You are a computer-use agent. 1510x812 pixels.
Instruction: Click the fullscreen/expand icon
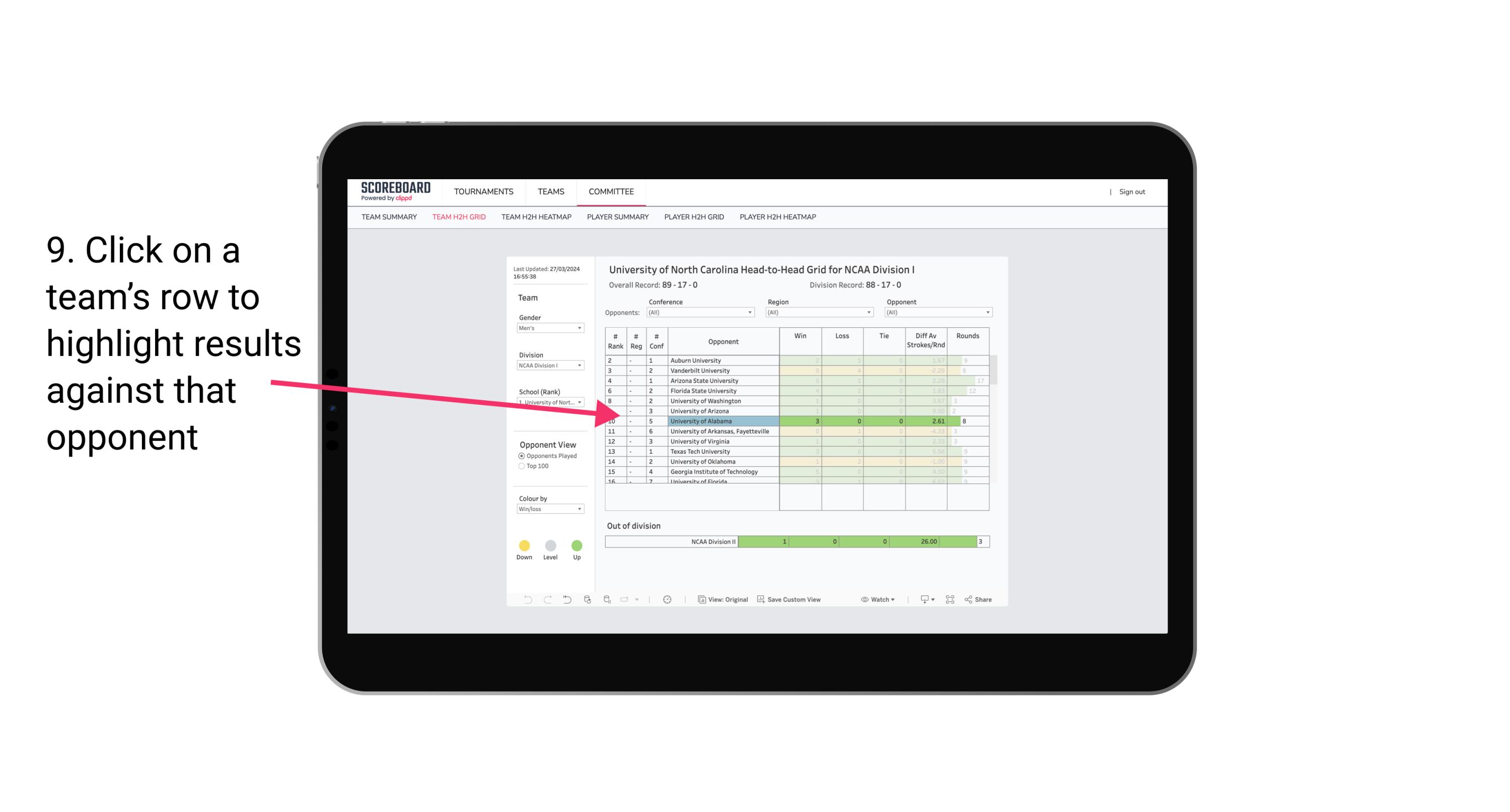[948, 601]
